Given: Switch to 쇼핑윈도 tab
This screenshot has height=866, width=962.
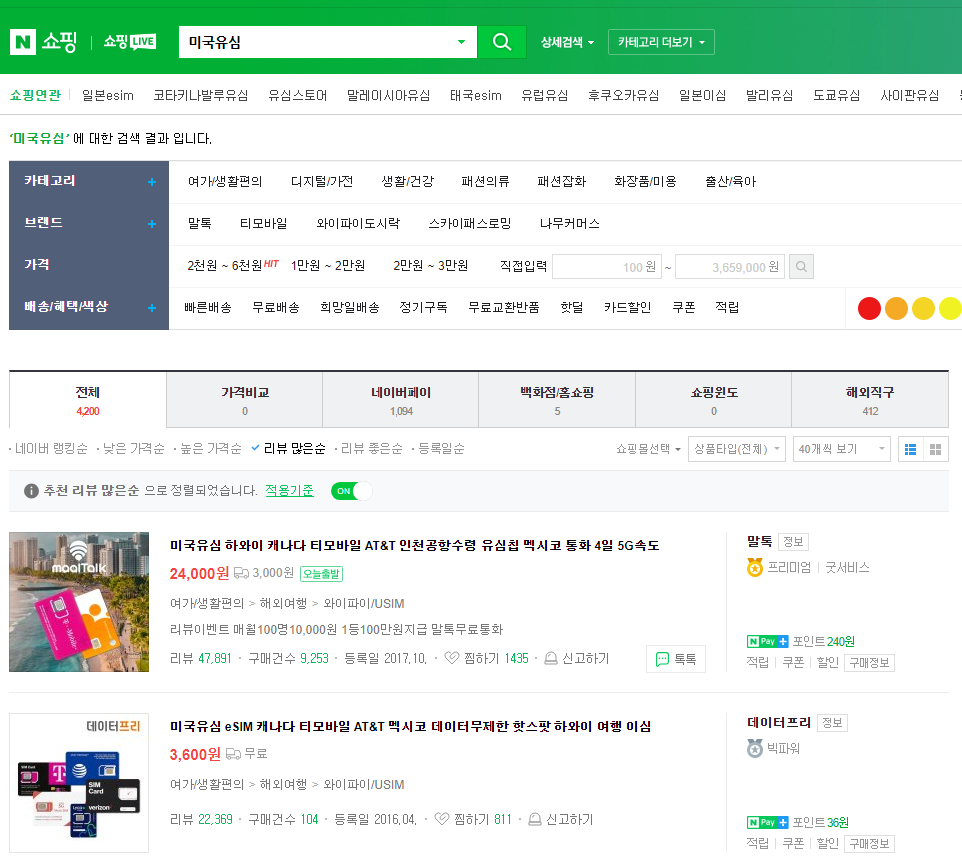Looking at the screenshot, I should pyautogui.click(x=714, y=400).
